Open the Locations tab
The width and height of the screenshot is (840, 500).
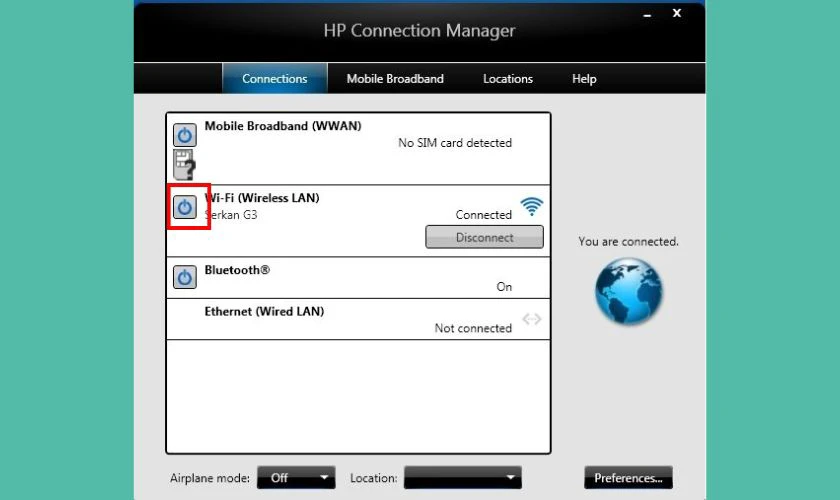tap(508, 78)
